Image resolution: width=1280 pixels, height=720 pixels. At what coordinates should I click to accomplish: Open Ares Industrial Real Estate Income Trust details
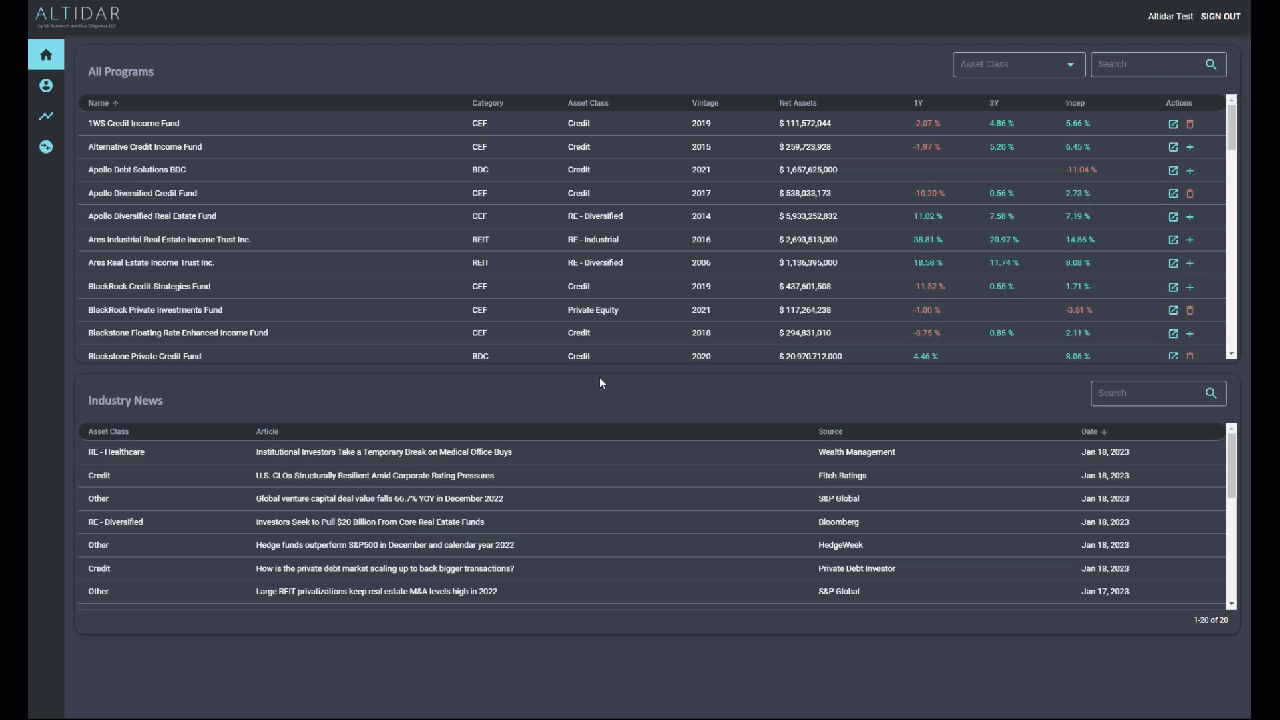1173,240
